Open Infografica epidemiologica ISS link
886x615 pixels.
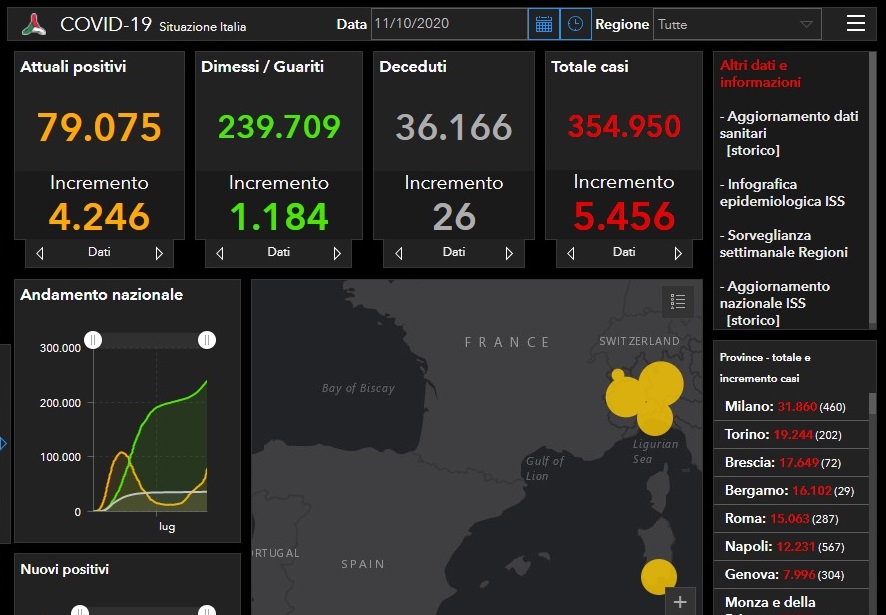(x=782, y=193)
